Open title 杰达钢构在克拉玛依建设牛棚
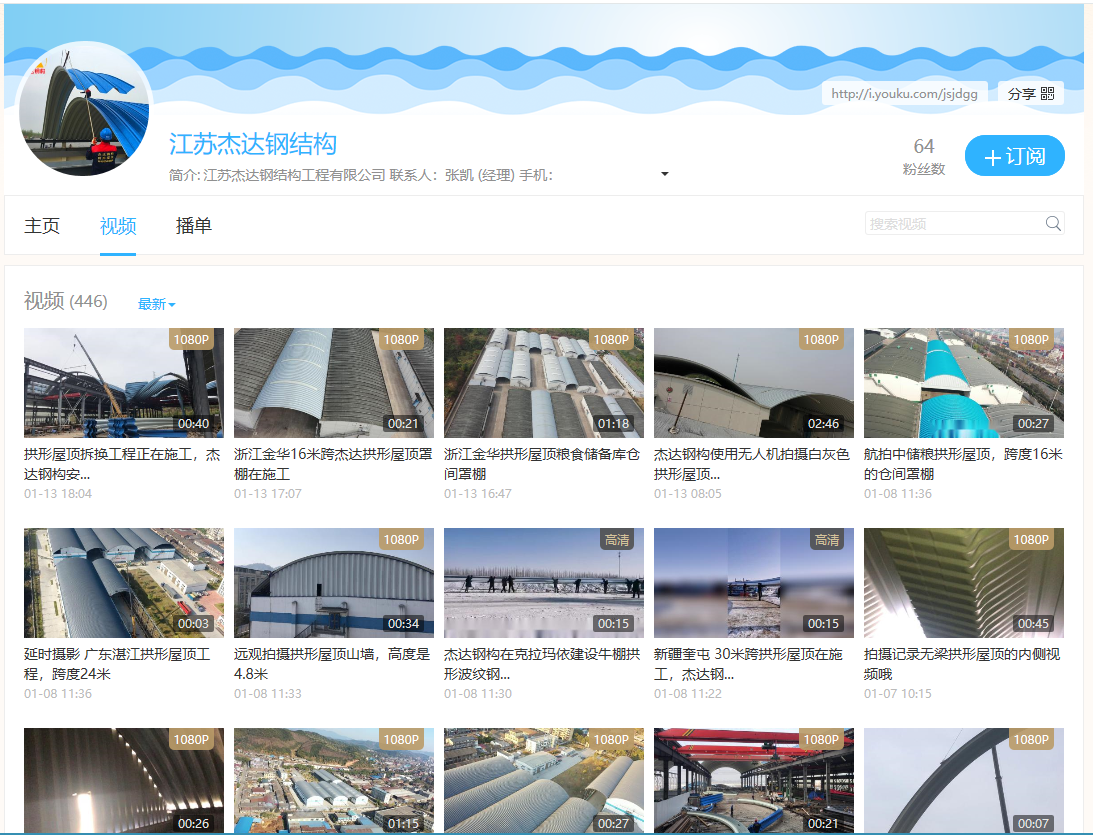Screen dimensions: 1093x835 click(542, 664)
